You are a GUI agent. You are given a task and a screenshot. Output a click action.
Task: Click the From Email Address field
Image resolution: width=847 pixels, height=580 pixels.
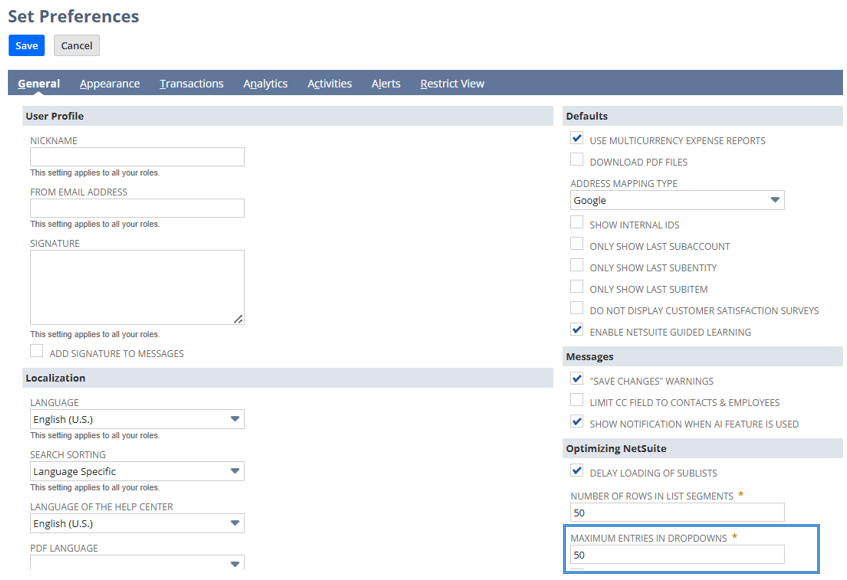pyautogui.click(x=137, y=208)
